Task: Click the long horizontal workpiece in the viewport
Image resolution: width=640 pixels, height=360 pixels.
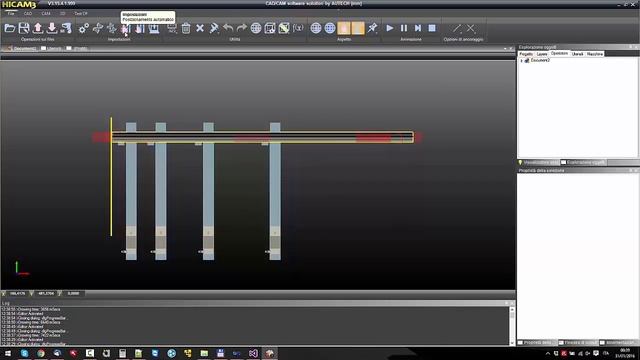Action: [262, 137]
